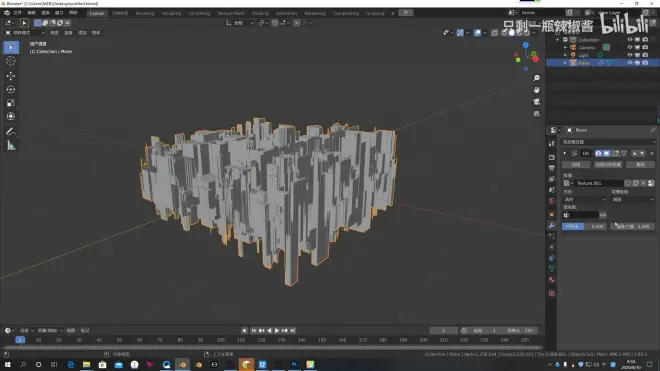
Task: Select the Scale tool
Action: pos(11,103)
